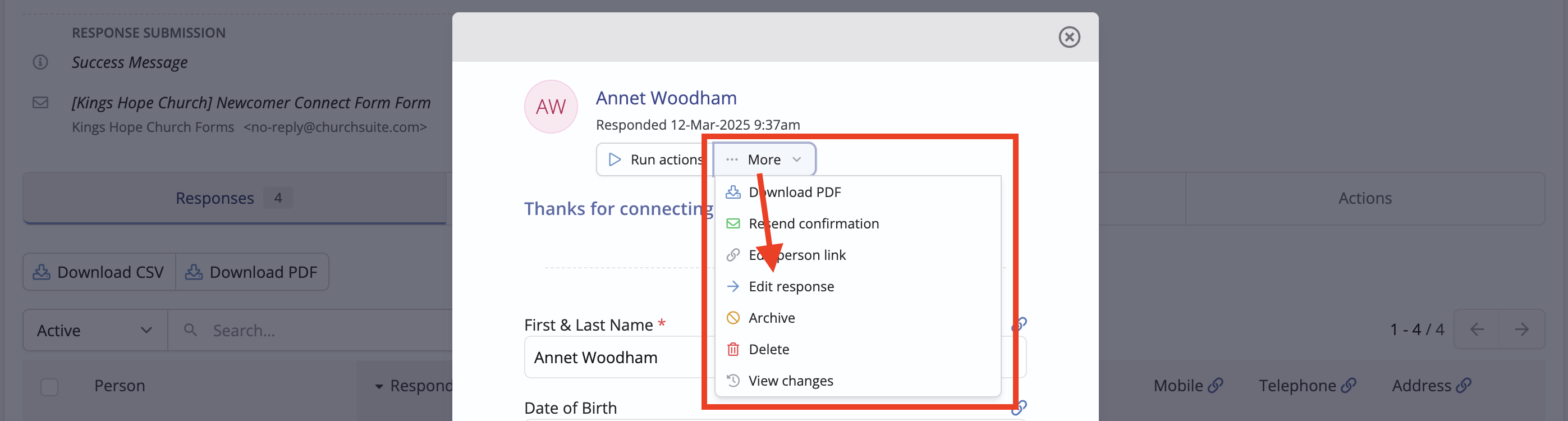Open the More dropdown button
The width and height of the screenshot is (1568, 421).
764,159
